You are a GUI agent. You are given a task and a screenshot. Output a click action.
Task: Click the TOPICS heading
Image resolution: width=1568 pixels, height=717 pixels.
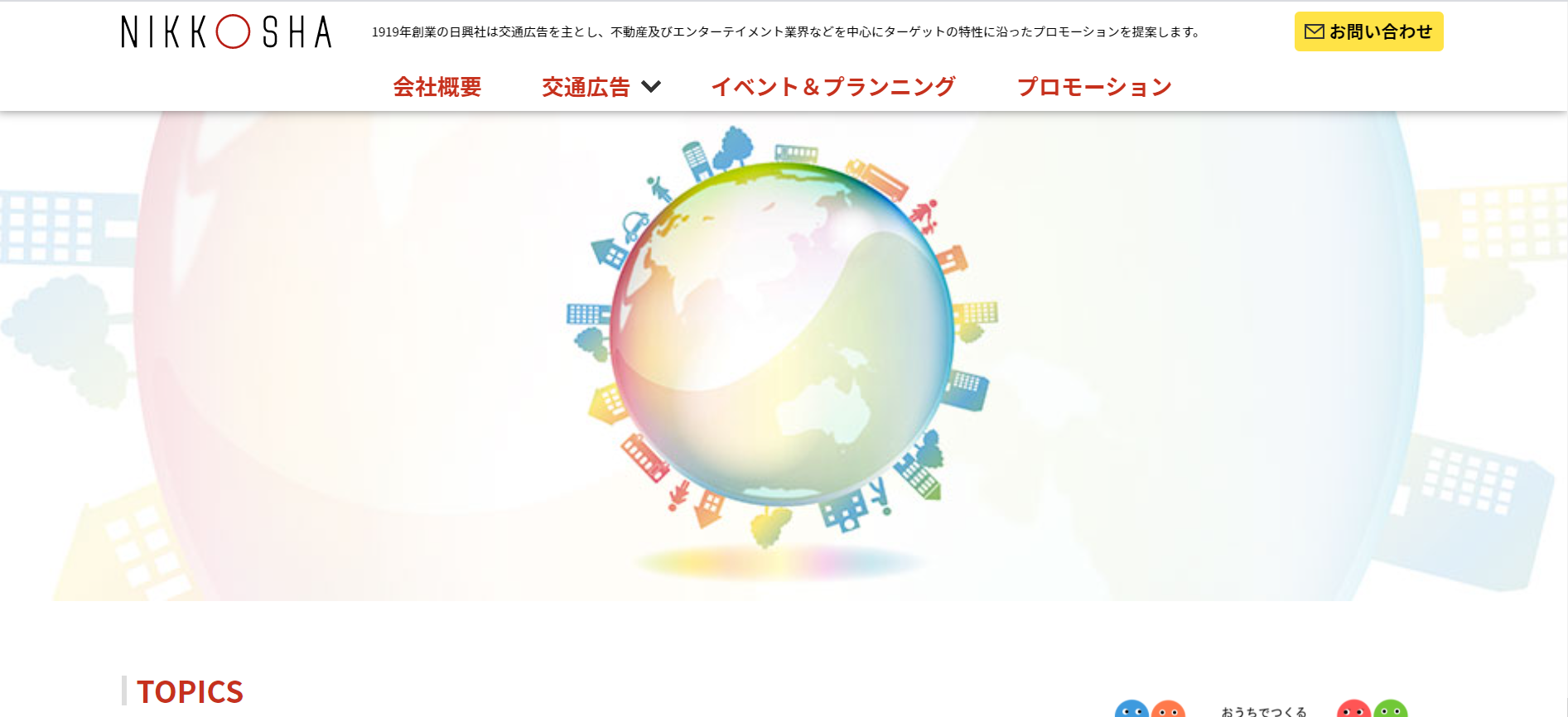tap(190, 691)
